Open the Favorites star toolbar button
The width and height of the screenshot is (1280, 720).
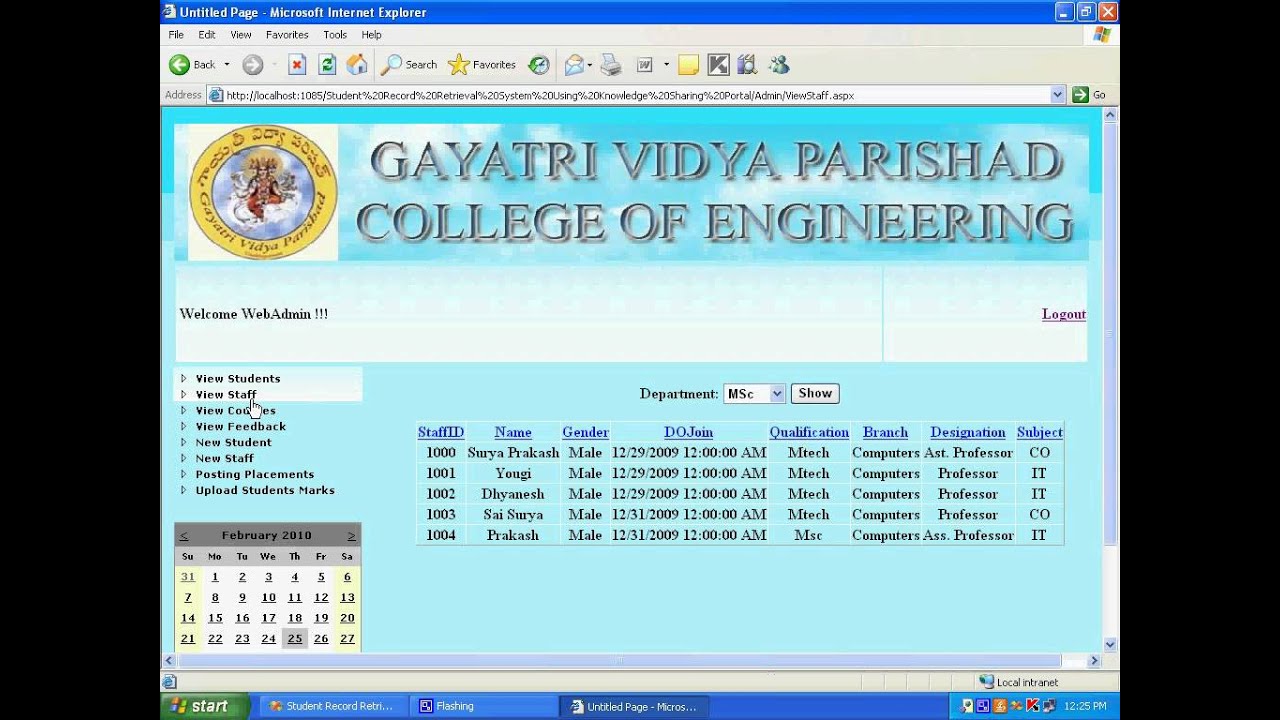point(482,65)
